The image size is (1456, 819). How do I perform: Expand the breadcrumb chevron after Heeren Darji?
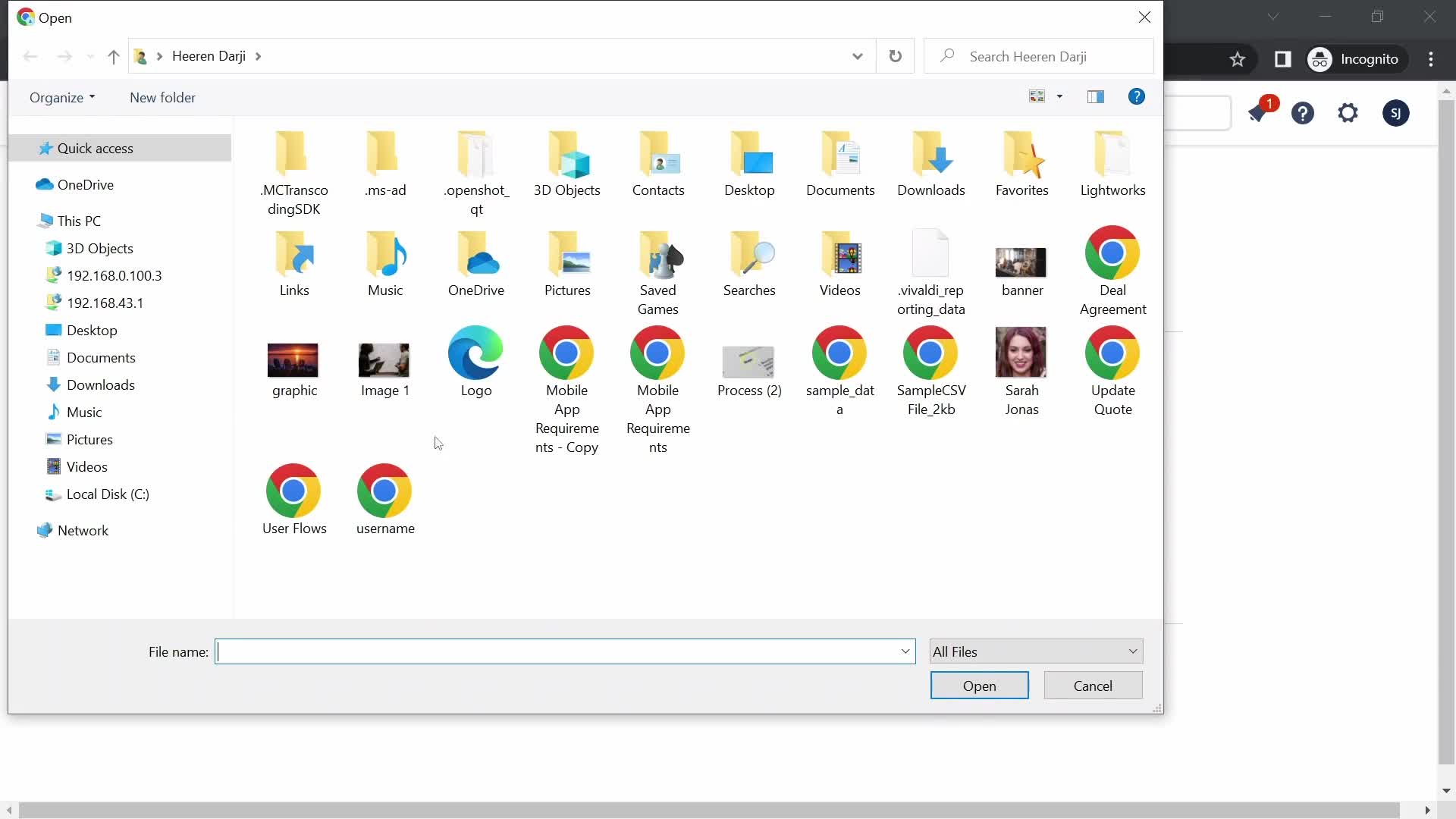(x=259, y=56)
